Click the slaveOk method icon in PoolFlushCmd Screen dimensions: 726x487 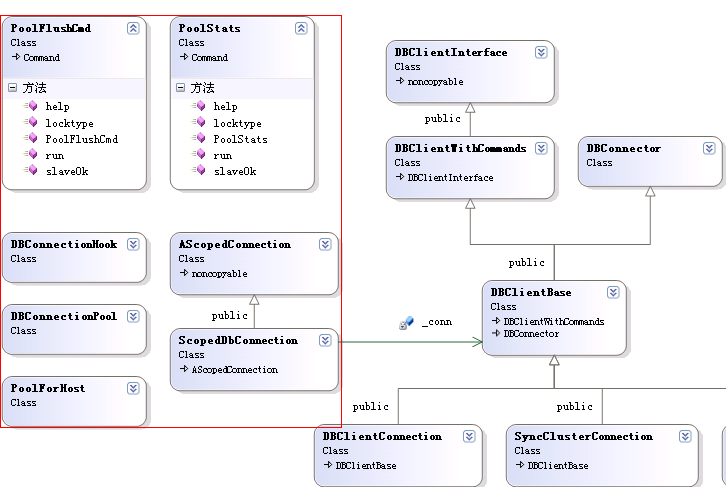point(31,170)
